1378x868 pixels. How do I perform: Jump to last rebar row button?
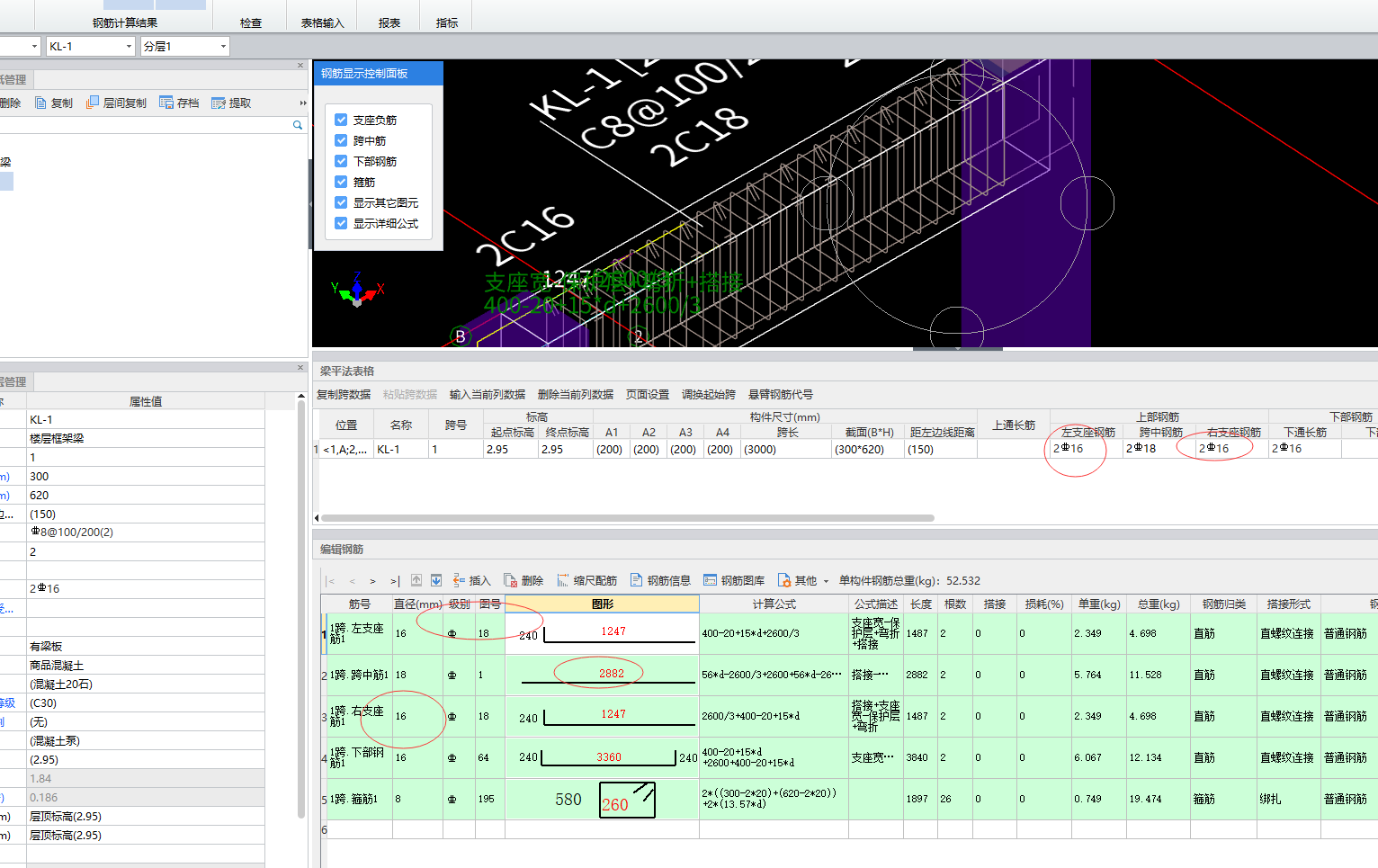coord(394,581)
